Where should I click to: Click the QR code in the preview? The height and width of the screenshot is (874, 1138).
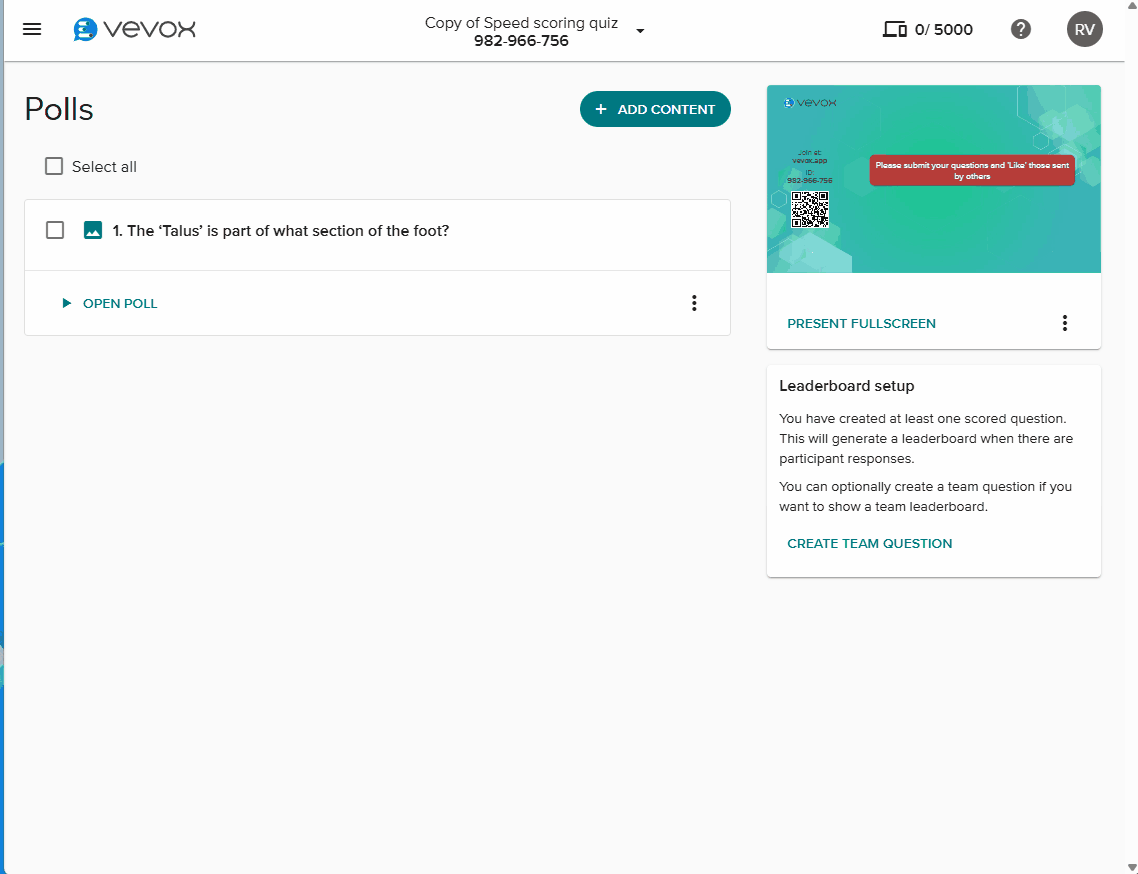809,209
